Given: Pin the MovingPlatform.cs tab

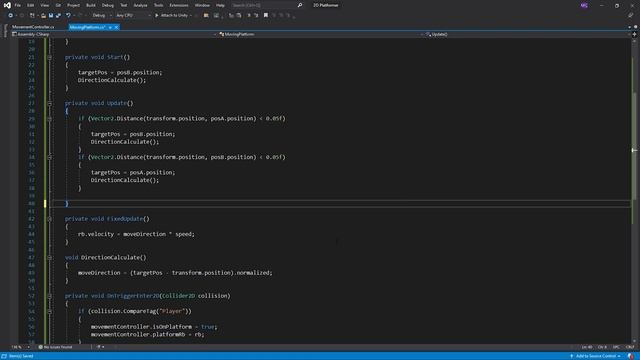Looking at the screenshot, I should pos(110,27).
